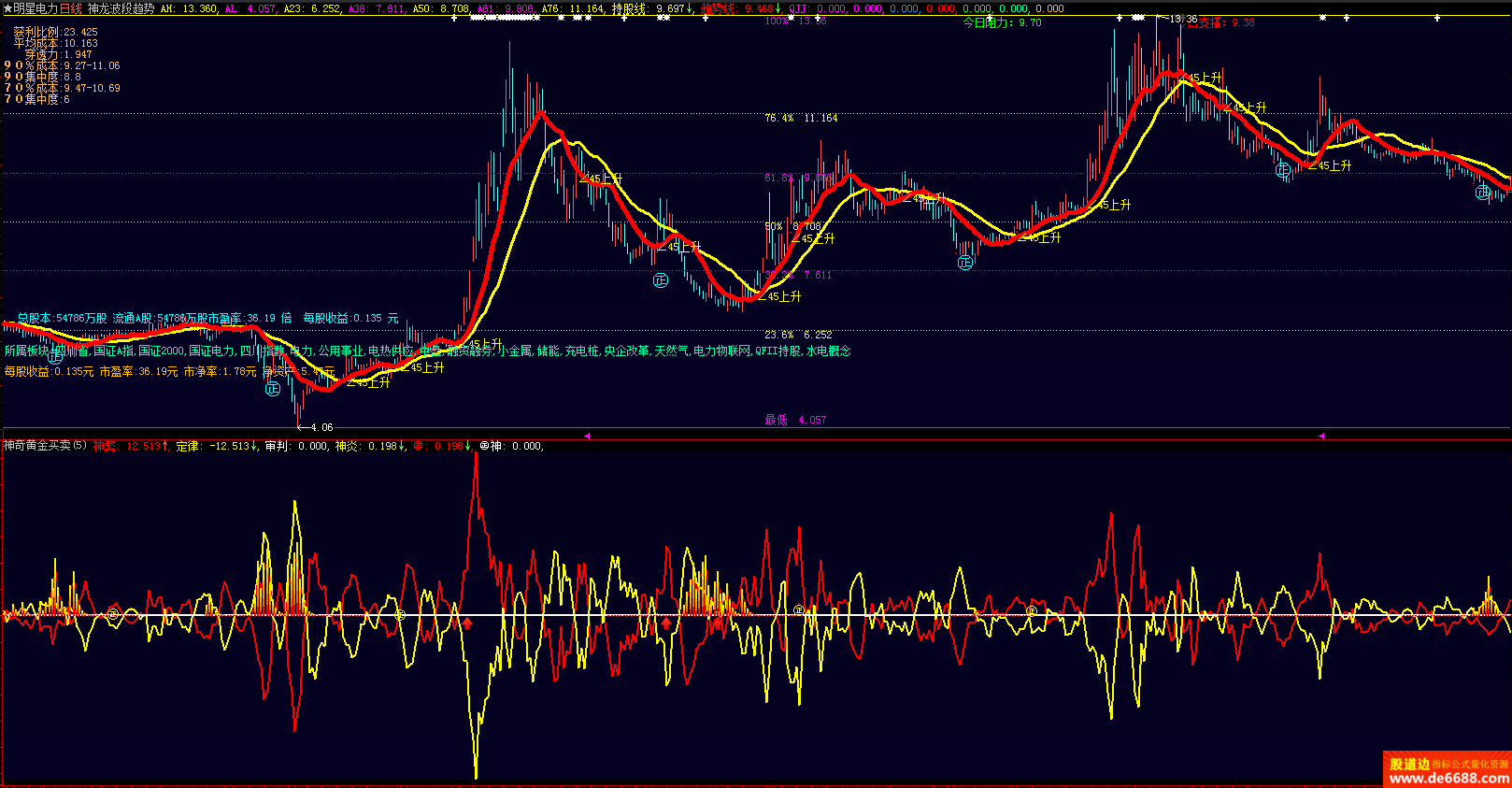Click the 4.06 low price marker
Screen dimensions: 1512x788
coord(321,427)
